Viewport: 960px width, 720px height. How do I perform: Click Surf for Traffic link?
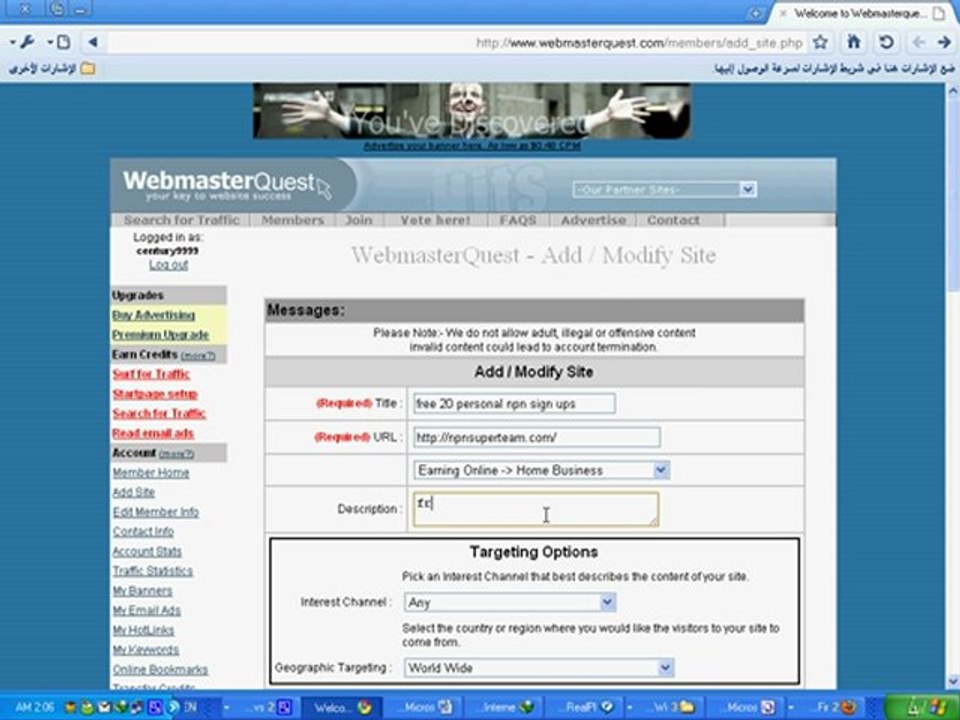click(x=151, y=374)
